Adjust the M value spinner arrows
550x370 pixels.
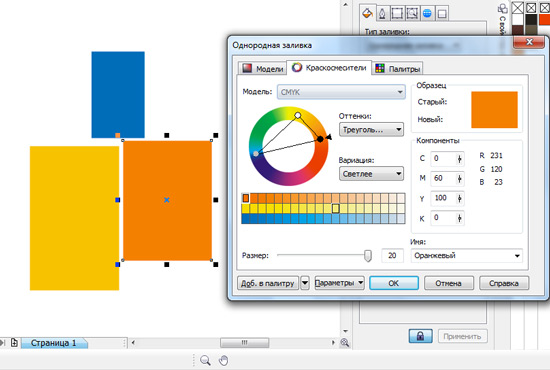(x=460, y=179)
